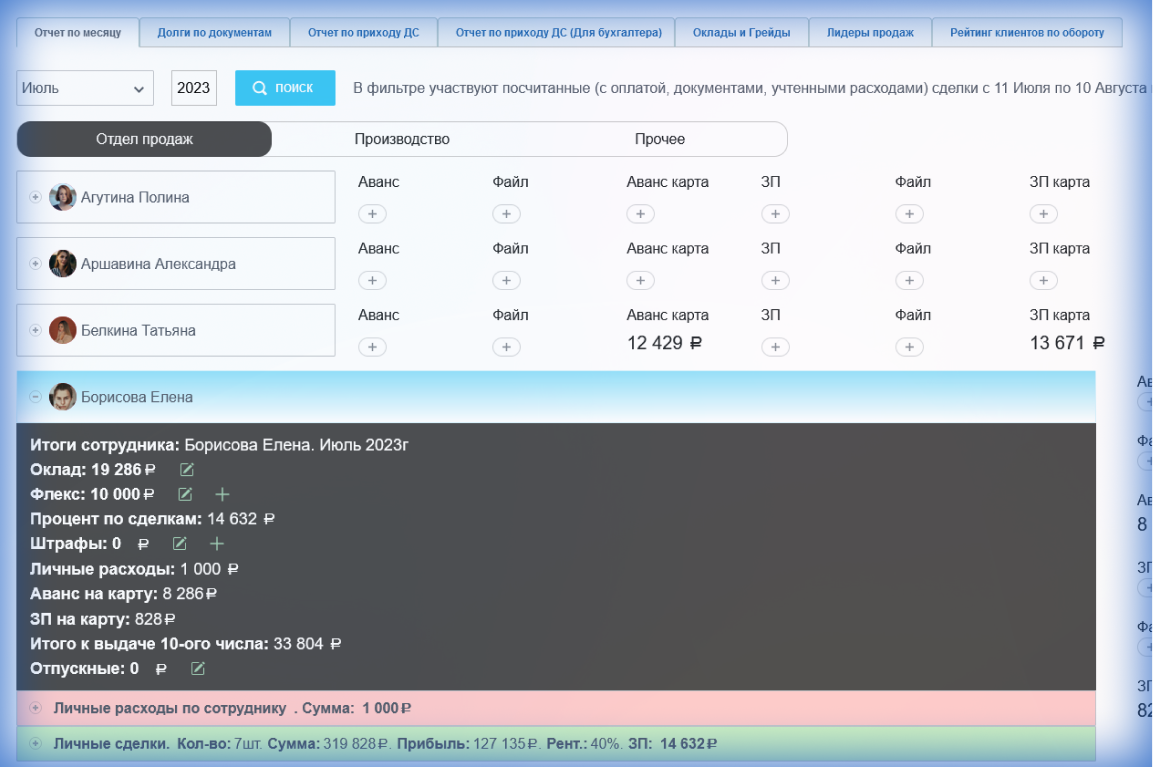Edit Штрафы using the pencil icon
1153x767 pixels.
coord(179,543)
